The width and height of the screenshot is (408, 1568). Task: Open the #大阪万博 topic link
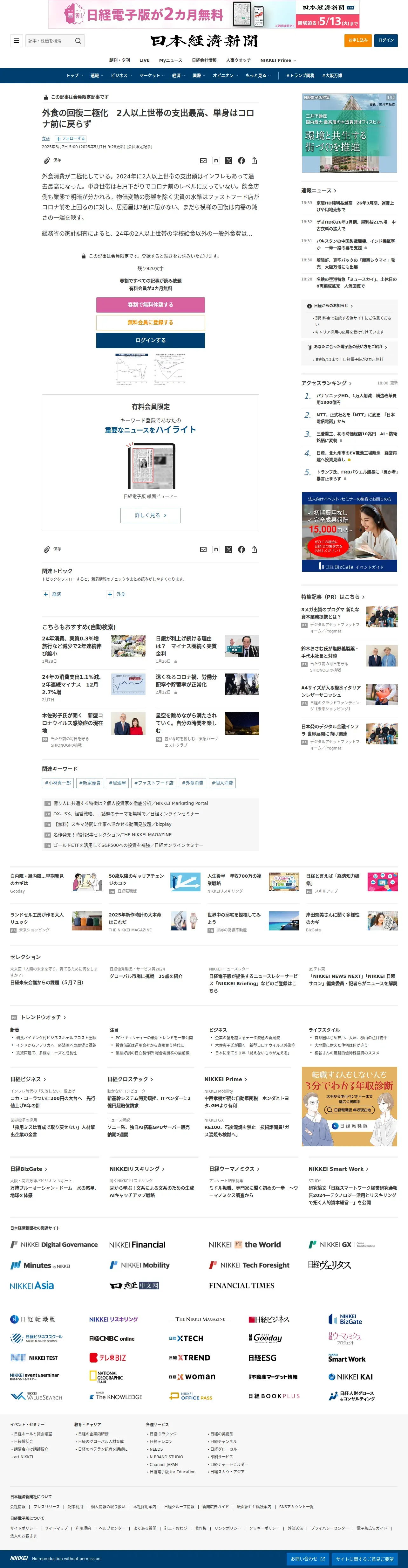pos(332,75)
